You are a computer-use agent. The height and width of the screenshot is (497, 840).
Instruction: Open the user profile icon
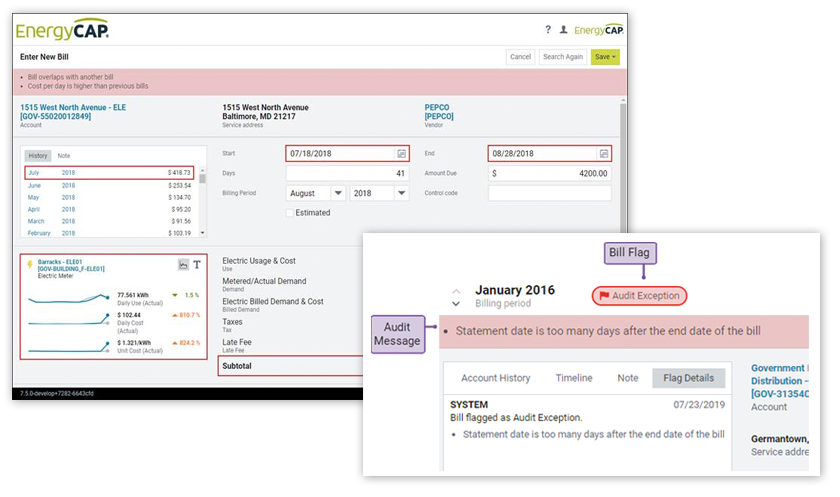[564, 30]
